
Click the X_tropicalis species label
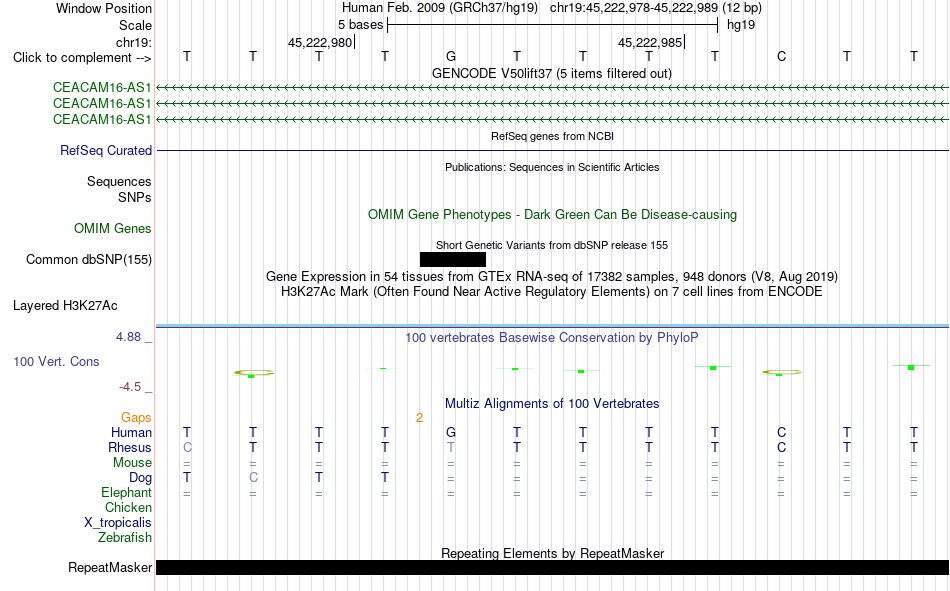[118, 523]
